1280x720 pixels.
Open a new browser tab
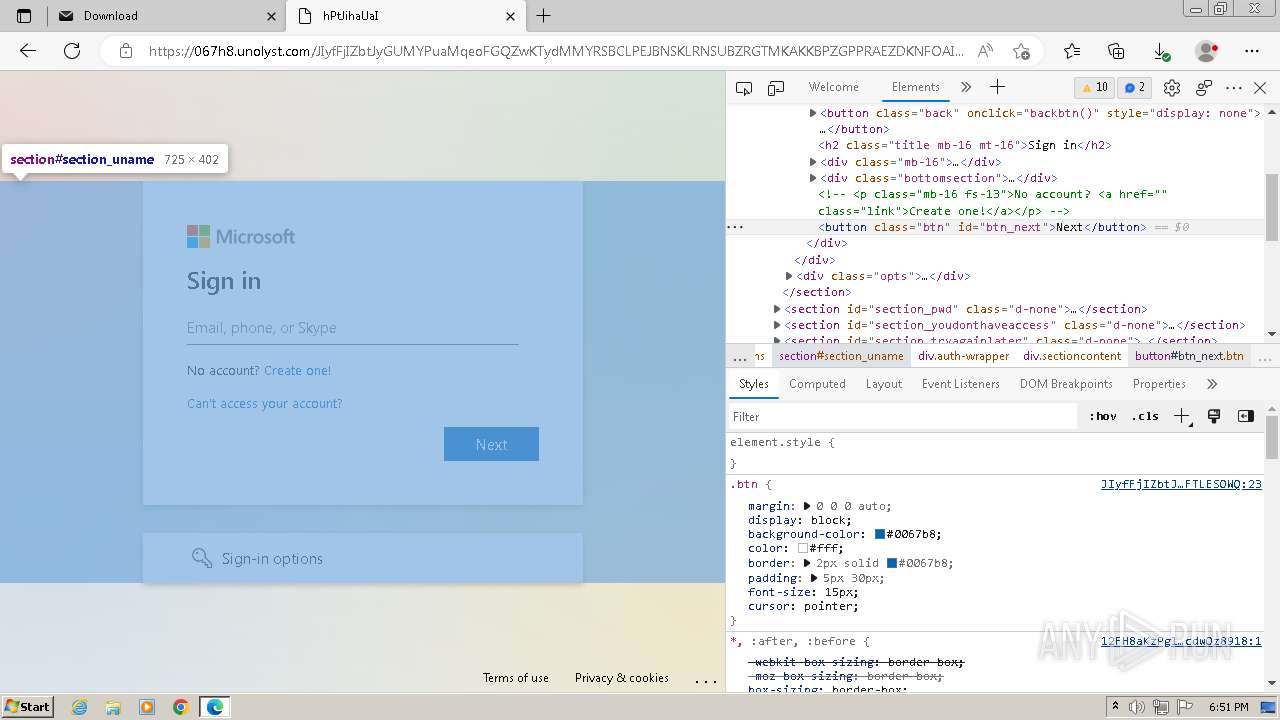coord(543,16)
